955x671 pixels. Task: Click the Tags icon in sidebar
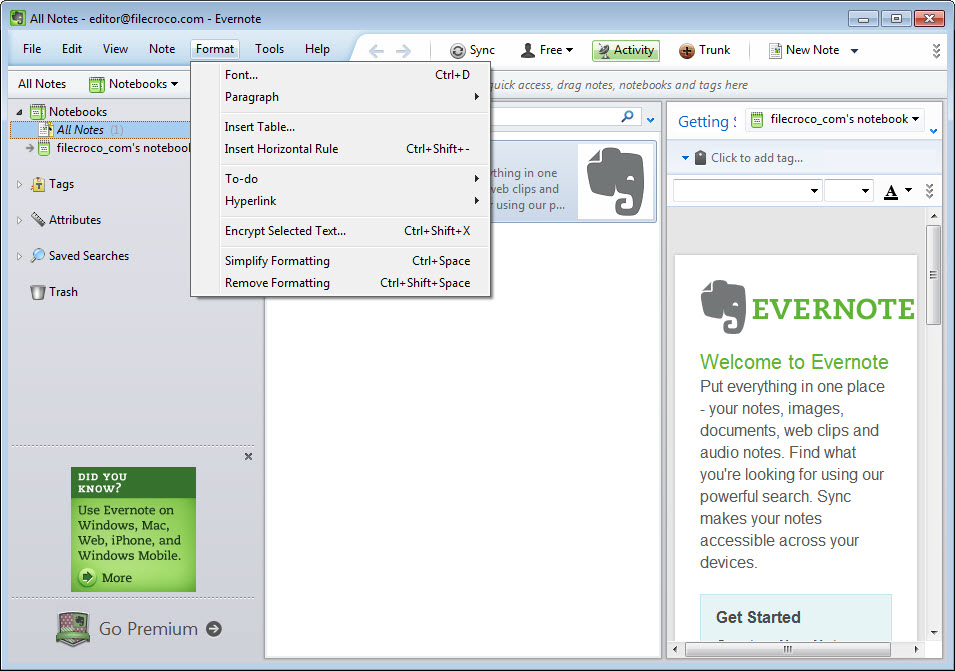(37, 184)
